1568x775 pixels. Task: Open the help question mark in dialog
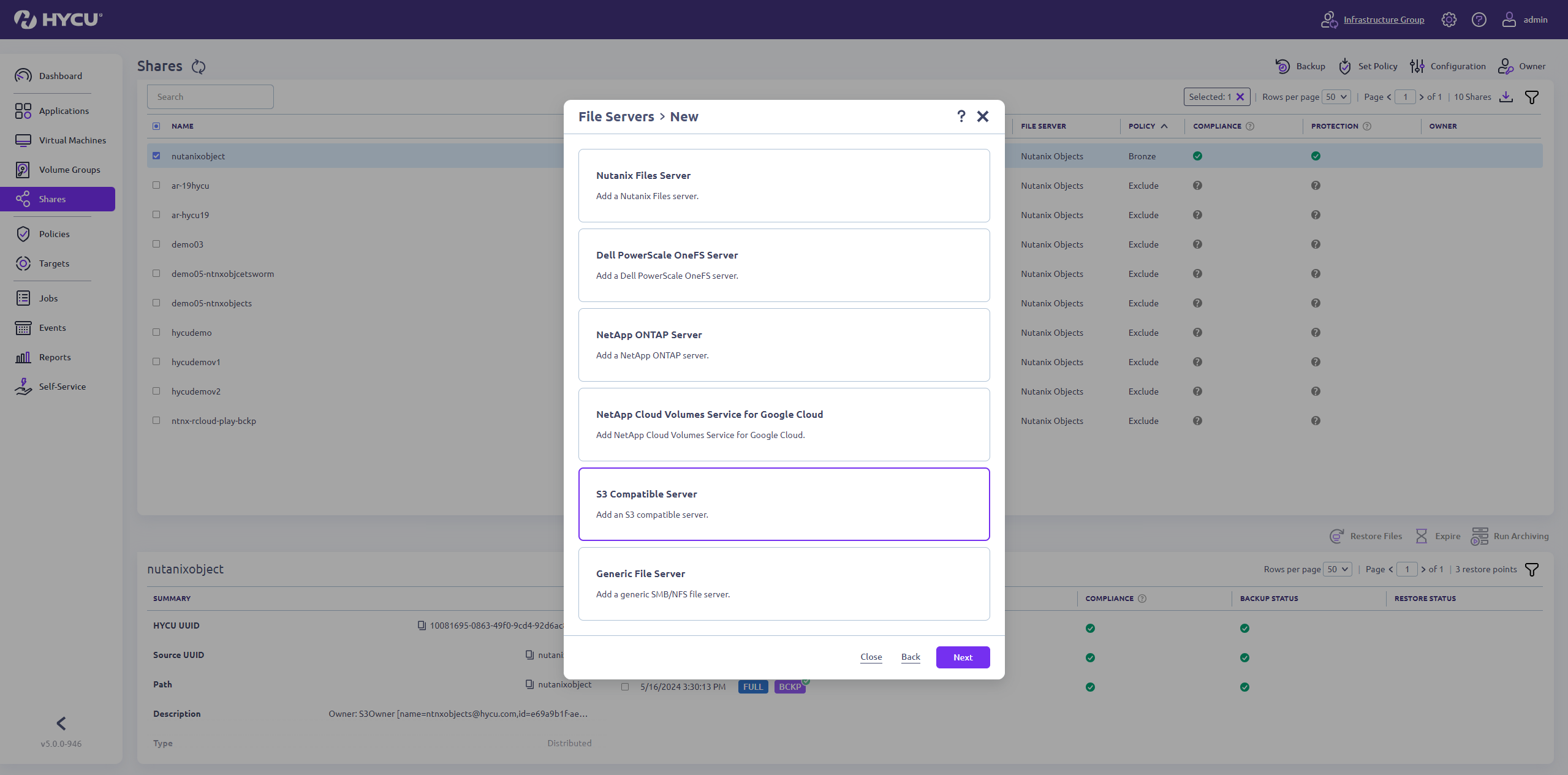tap(961, 116)
